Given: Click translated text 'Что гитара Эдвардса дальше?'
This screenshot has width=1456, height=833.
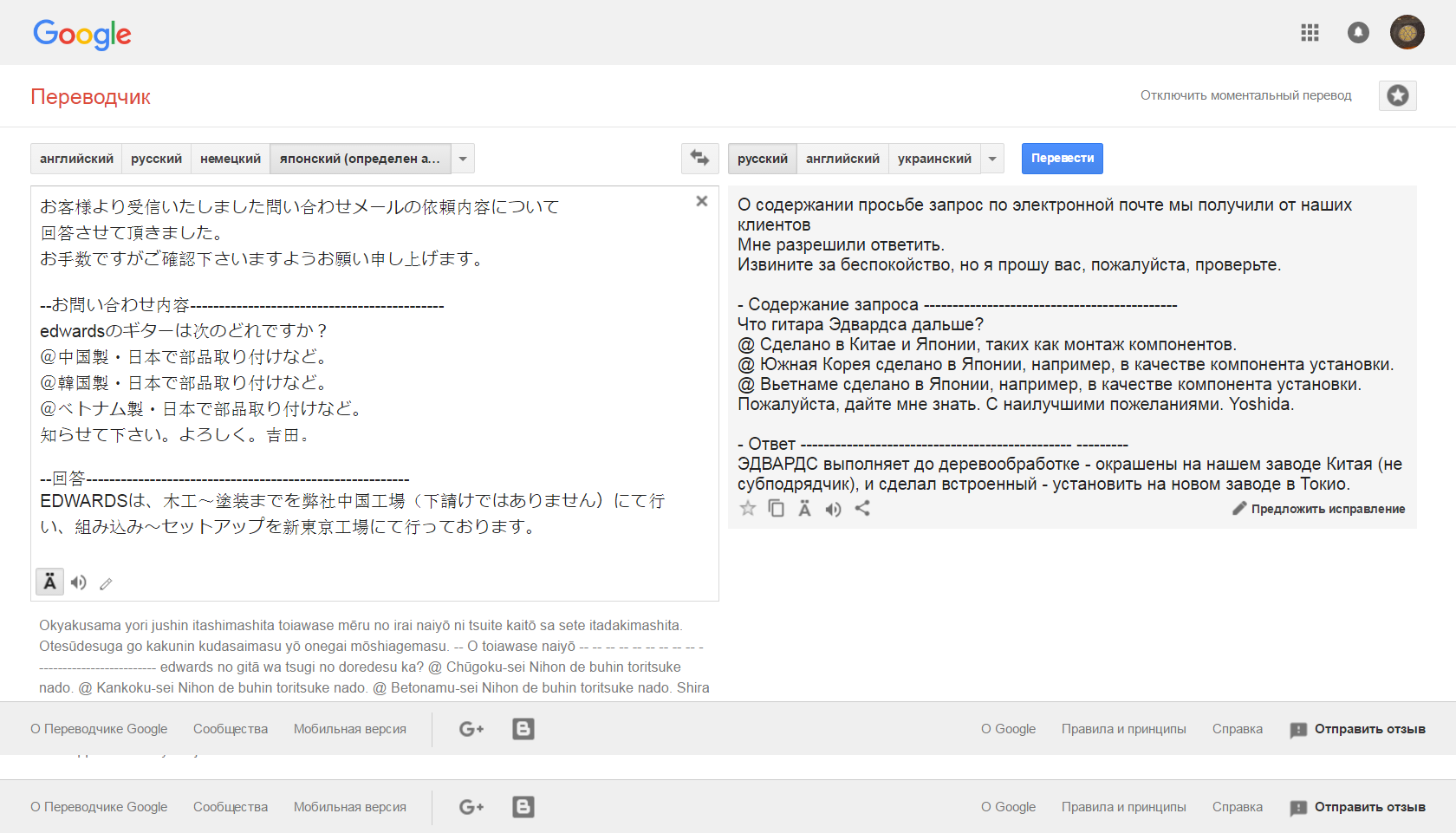Looking at the screenshot, I should click(x=861, y=325).
